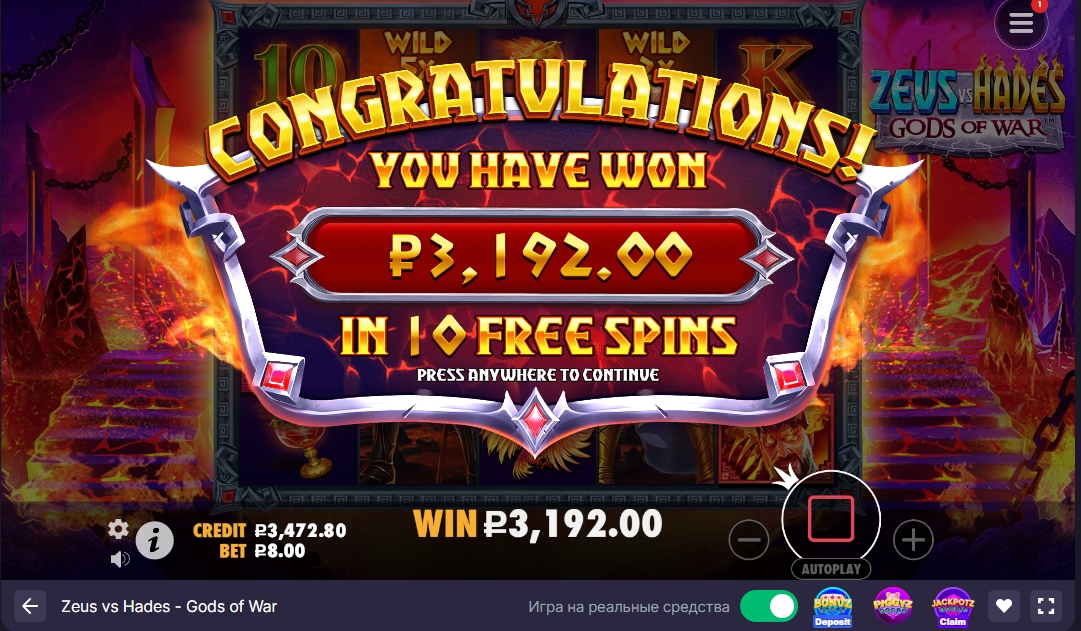Go back using the arrow icon
Screen dimensions: 1081x631
30,606
